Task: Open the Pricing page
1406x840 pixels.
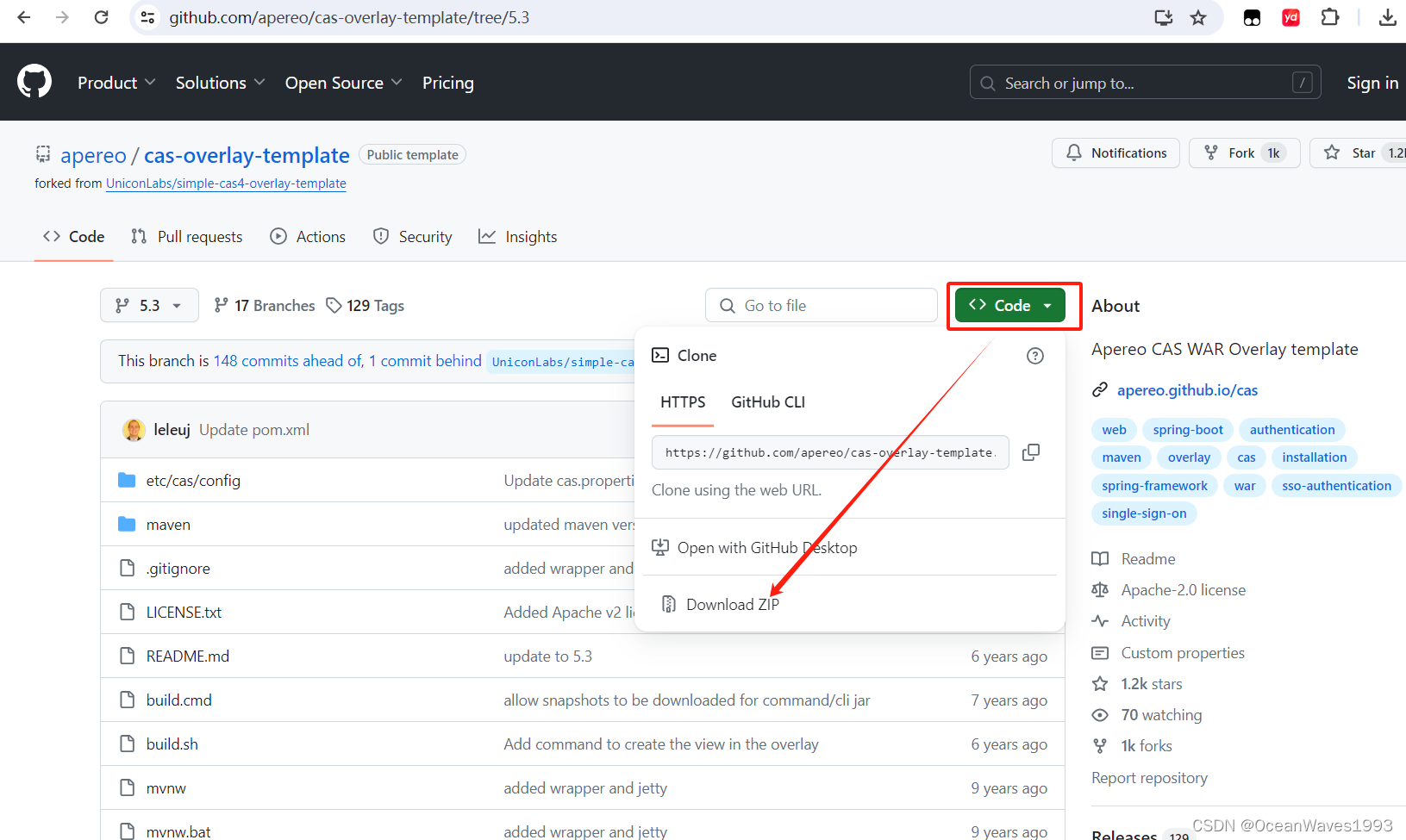Action: click(447, 83)
